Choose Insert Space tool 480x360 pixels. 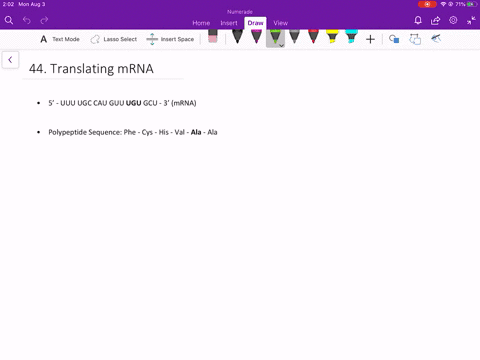170,39
